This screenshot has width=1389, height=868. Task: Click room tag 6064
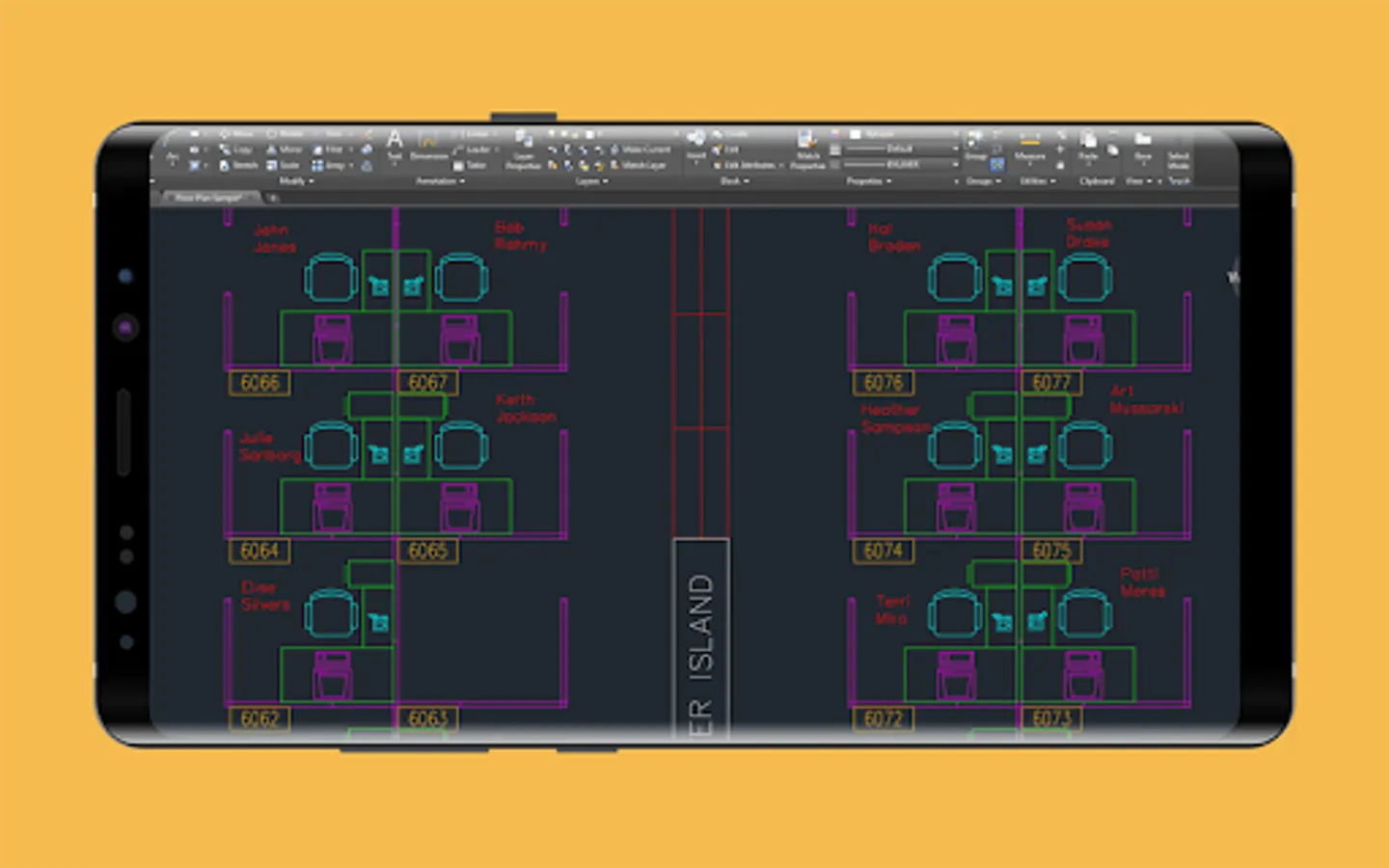(x=259, y=551)
